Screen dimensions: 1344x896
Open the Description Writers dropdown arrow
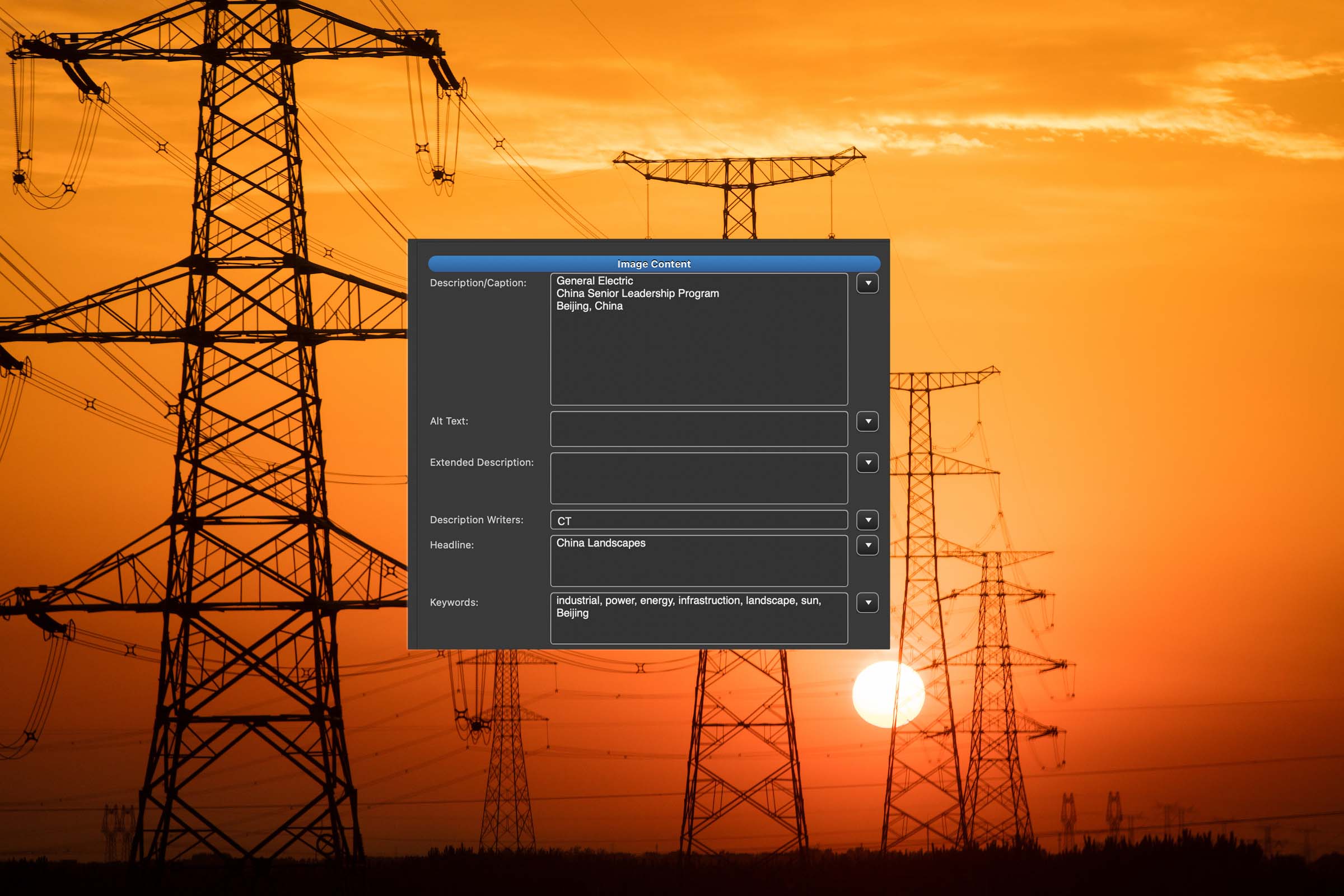tap(867, 520)
